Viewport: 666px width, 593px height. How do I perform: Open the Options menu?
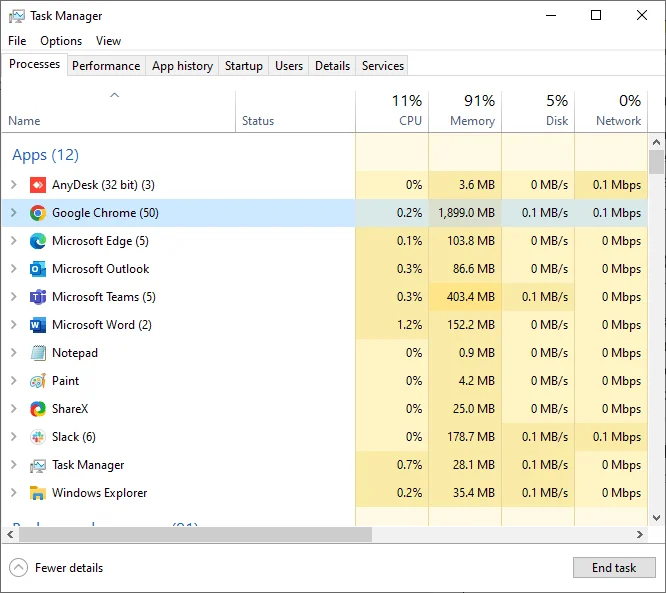coord(61,41)
